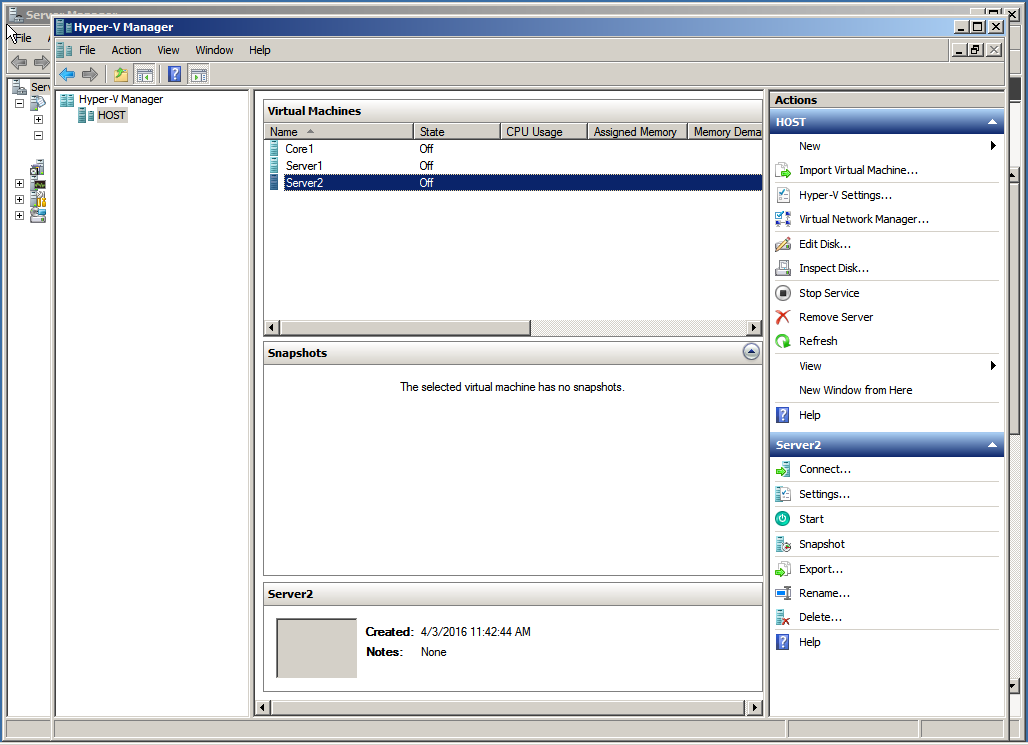
Task: Open the Action menu
Action: [x=126, y=50]
